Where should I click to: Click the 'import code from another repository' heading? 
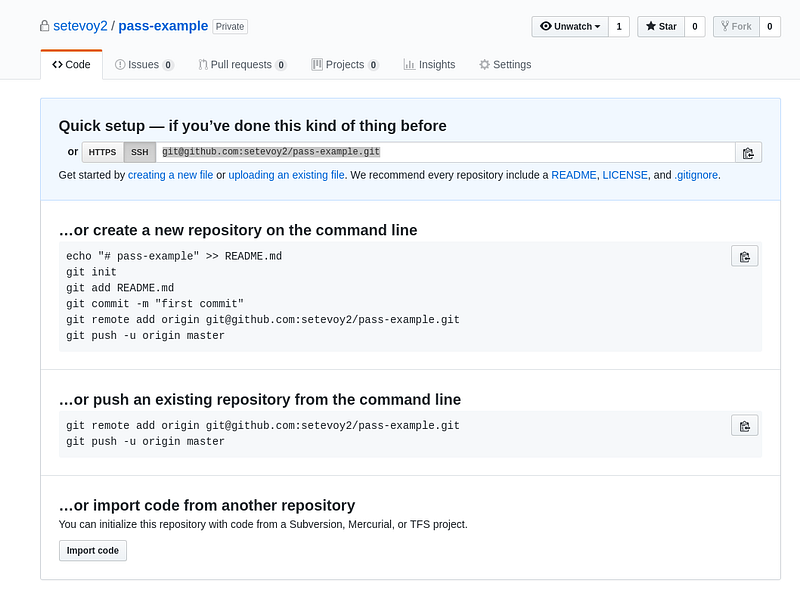[207, 505]
